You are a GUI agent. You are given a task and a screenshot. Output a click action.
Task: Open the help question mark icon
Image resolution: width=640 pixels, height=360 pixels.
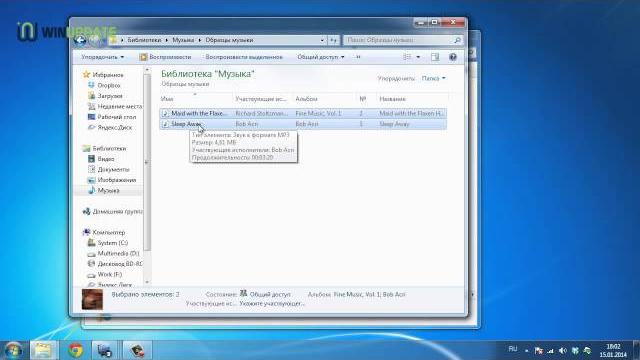[x=453, y=57]
